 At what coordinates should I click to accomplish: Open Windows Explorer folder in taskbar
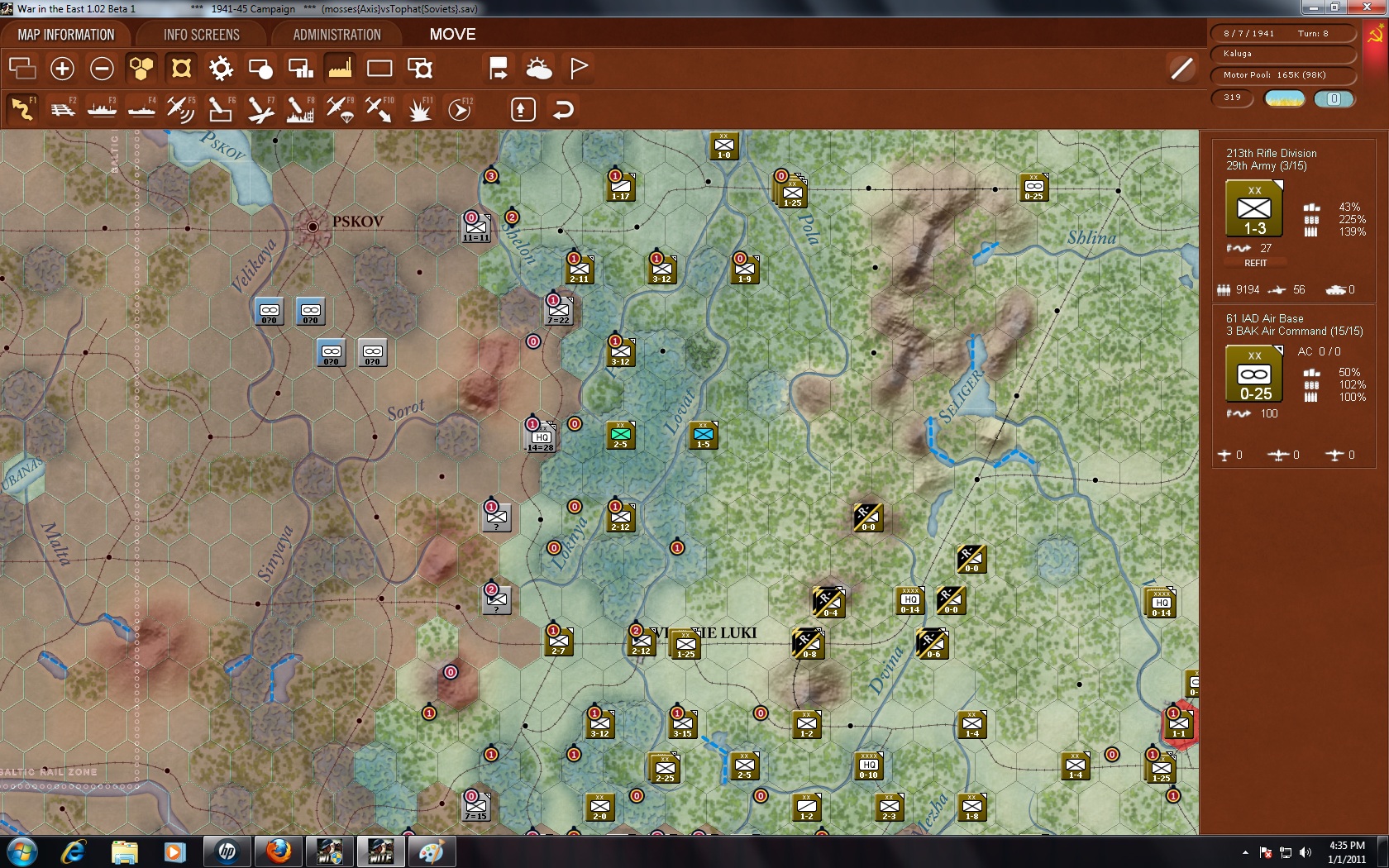124,851
